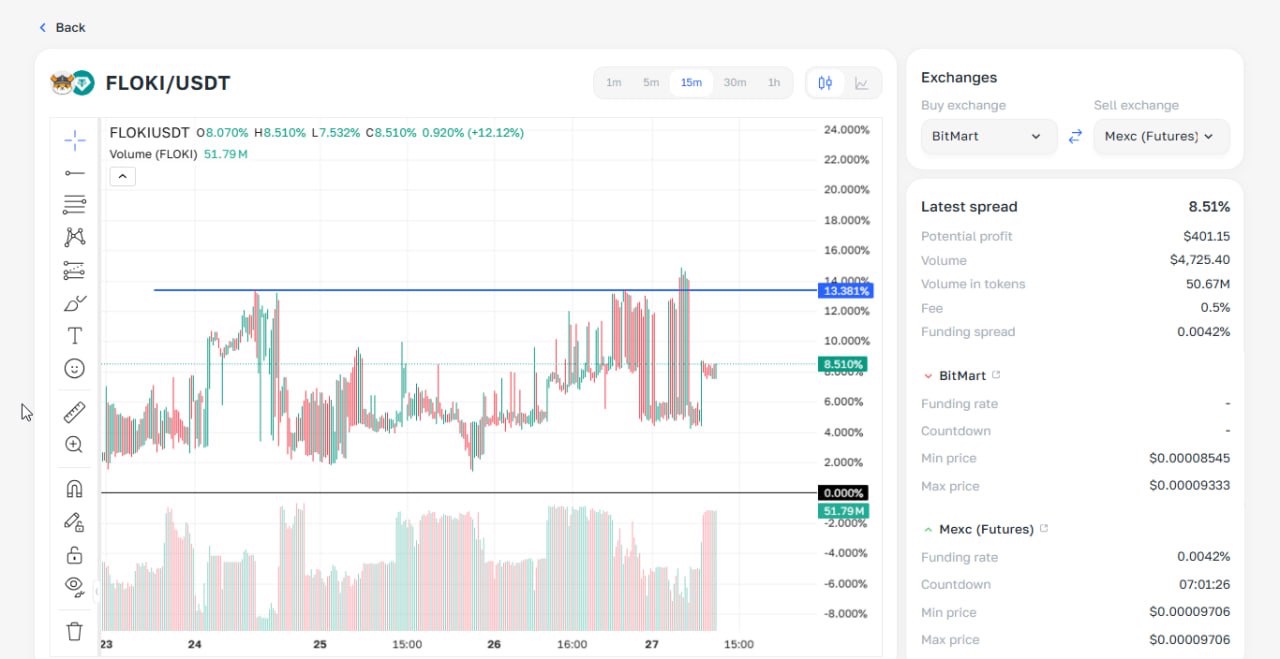
Task: Open the Fibonacci retracement tool
Action: point(75,205)
